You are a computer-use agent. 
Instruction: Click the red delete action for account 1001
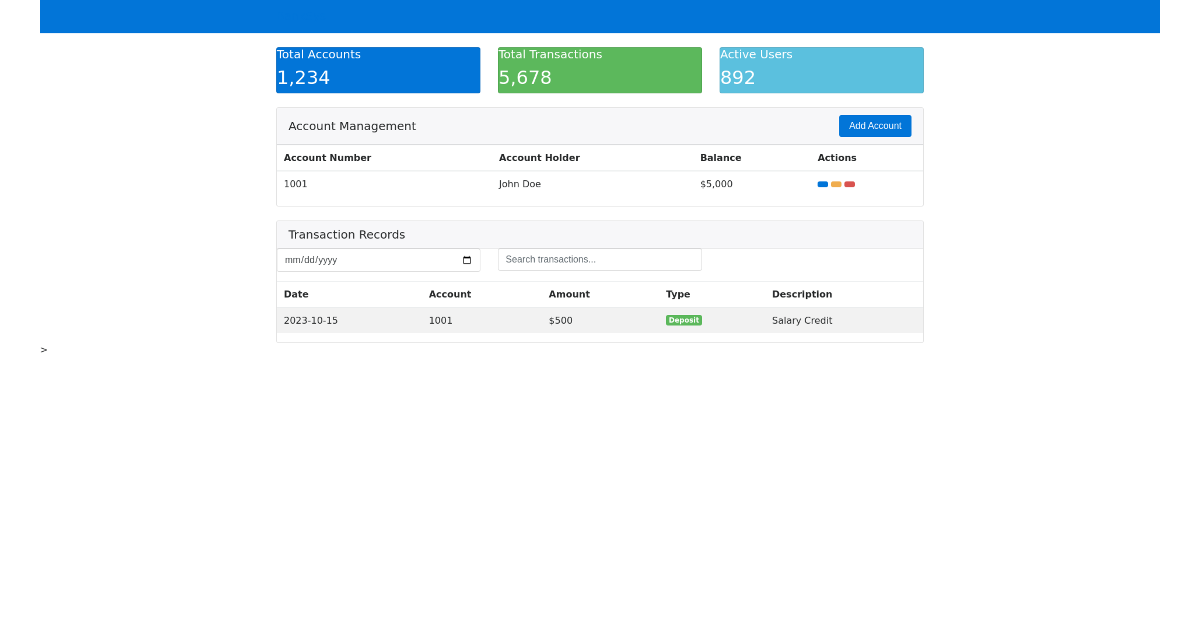tap(849, 184)
